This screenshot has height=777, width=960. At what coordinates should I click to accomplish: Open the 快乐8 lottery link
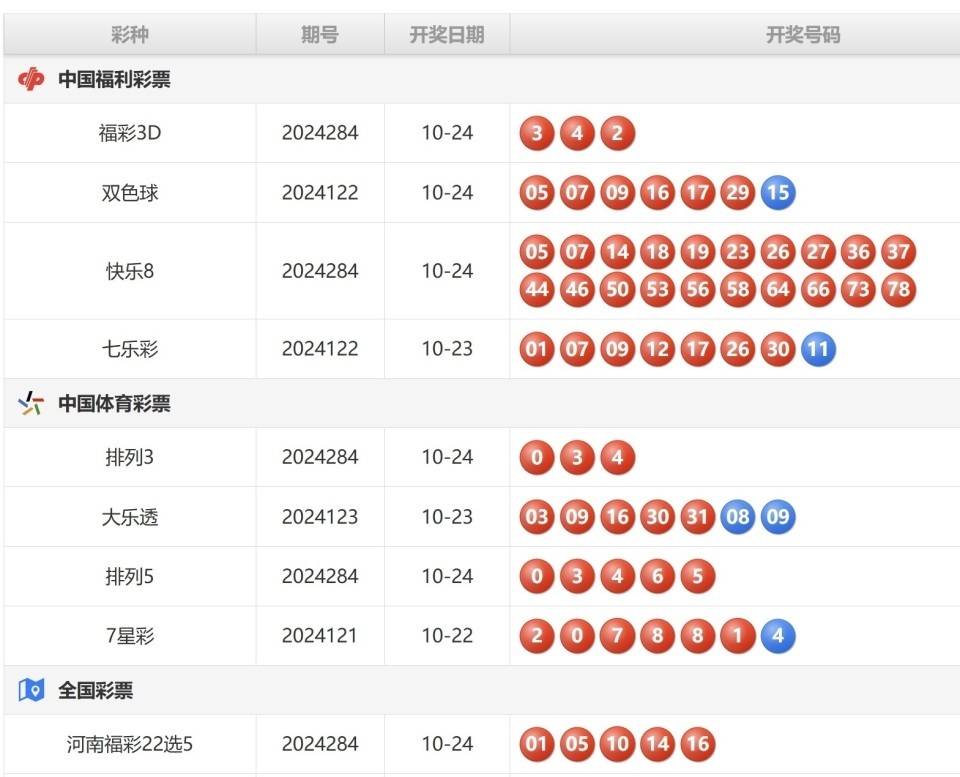click(130, 271)
